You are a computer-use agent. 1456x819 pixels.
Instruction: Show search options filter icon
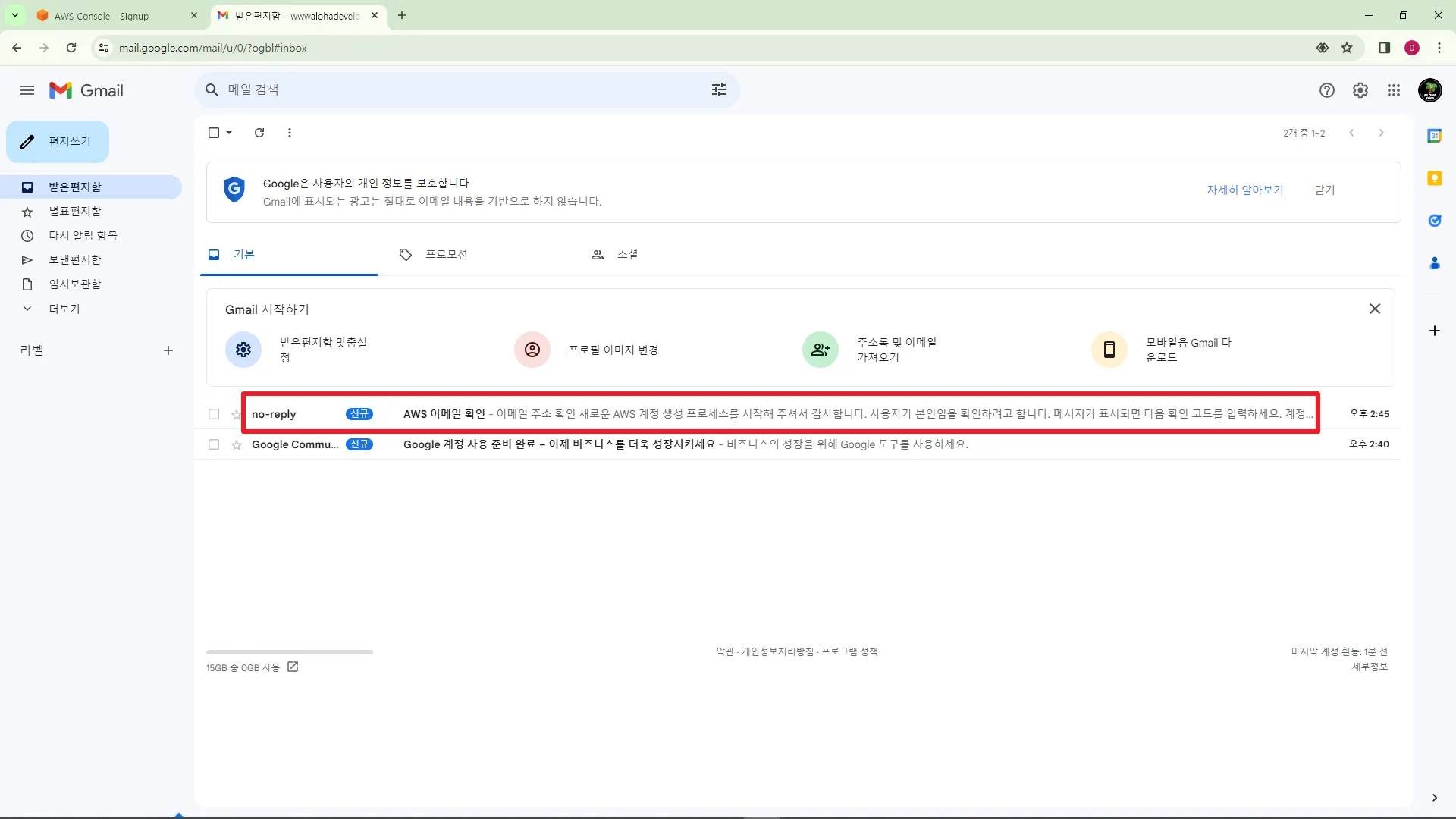tap(718, 90)
